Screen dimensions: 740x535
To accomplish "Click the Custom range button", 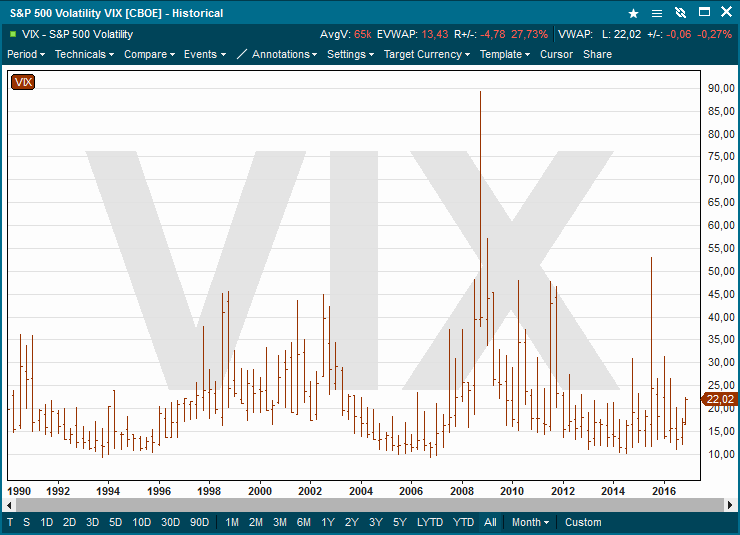I will point(583,522).
